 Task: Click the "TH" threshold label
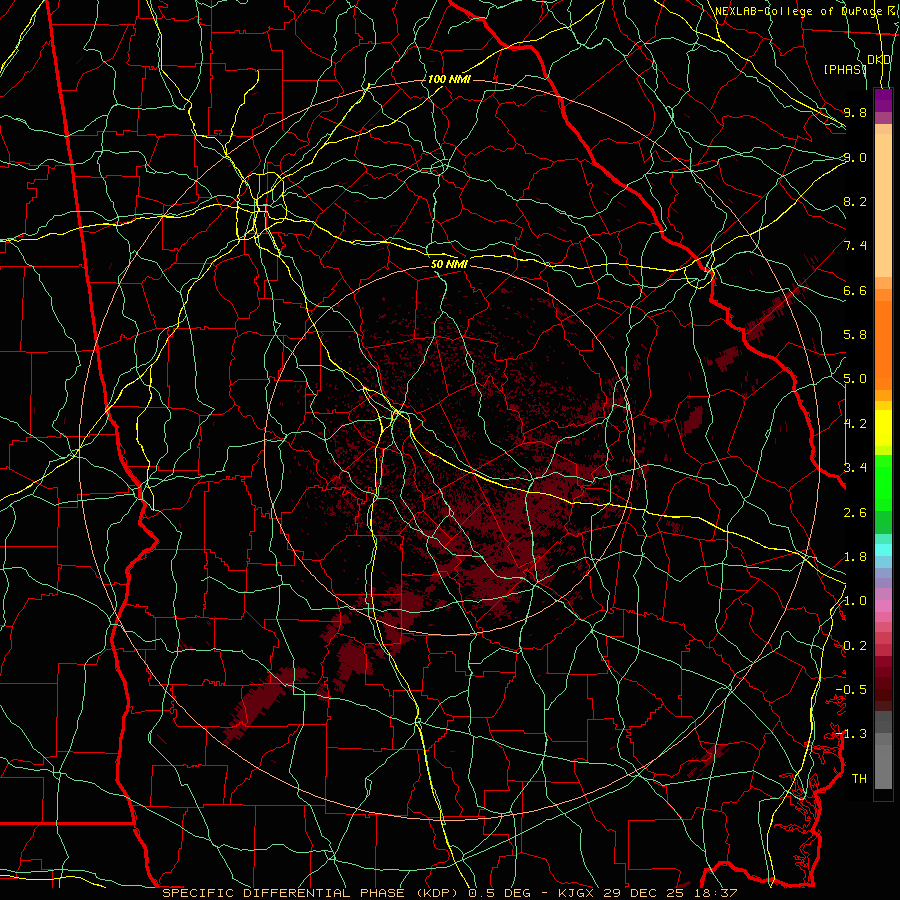pyautogui.click(x=859, y=779)
